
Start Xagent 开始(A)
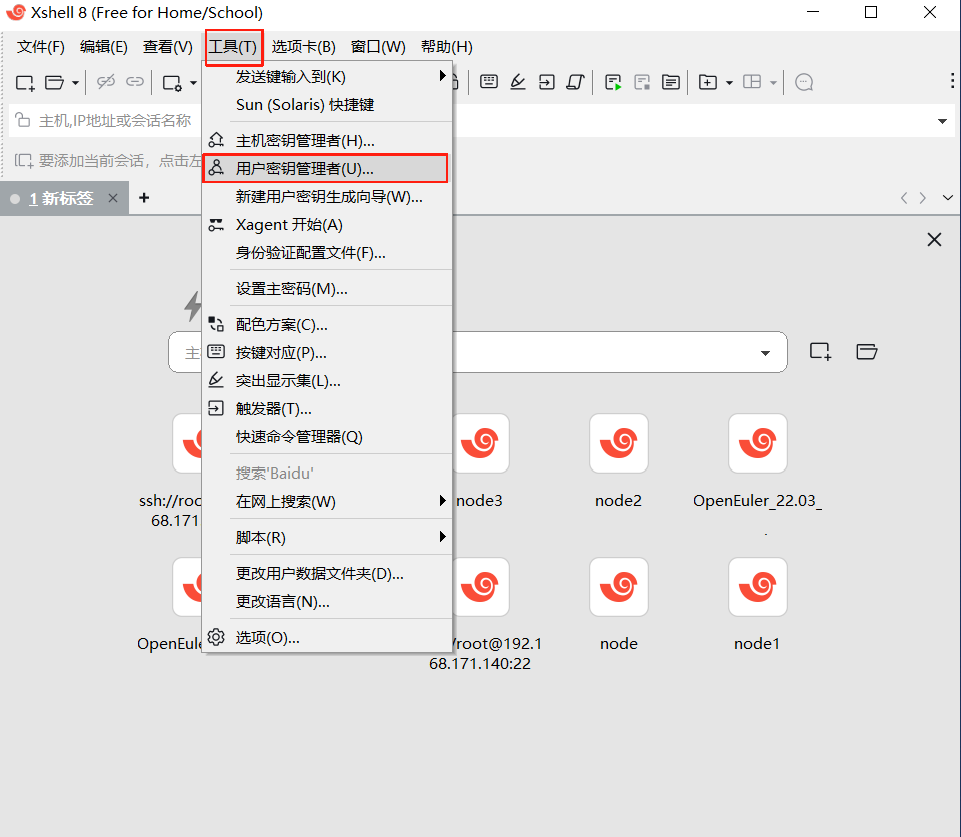327,225
